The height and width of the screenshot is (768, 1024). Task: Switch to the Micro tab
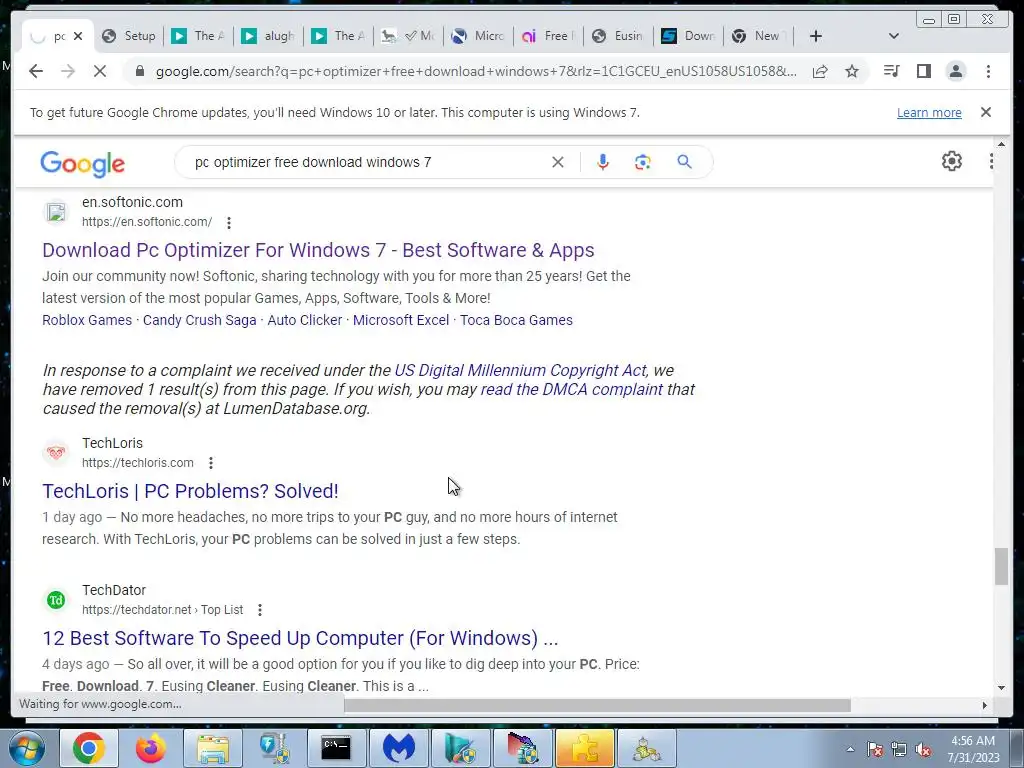click(478, 36)
